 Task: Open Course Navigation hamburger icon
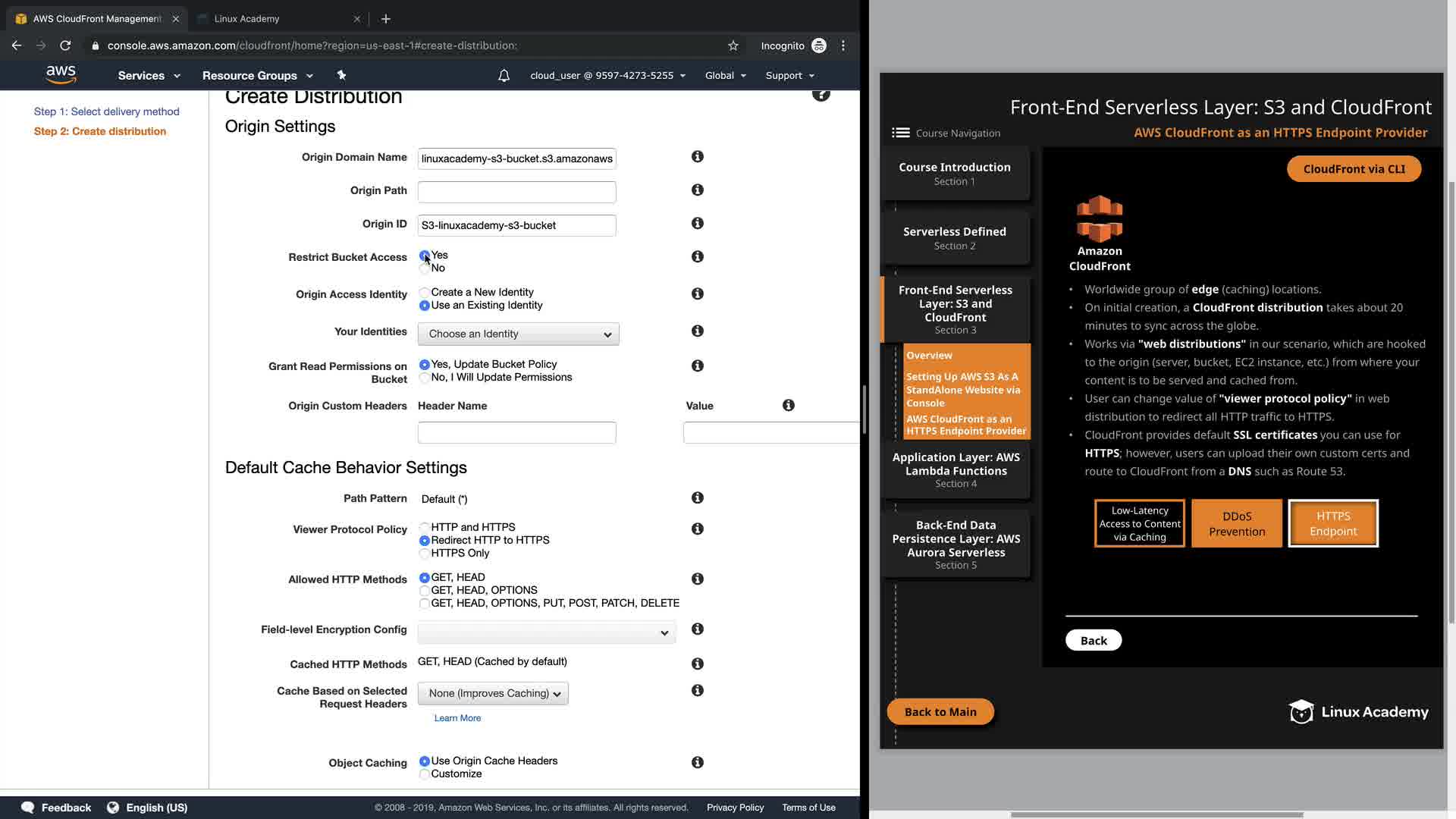900,133
